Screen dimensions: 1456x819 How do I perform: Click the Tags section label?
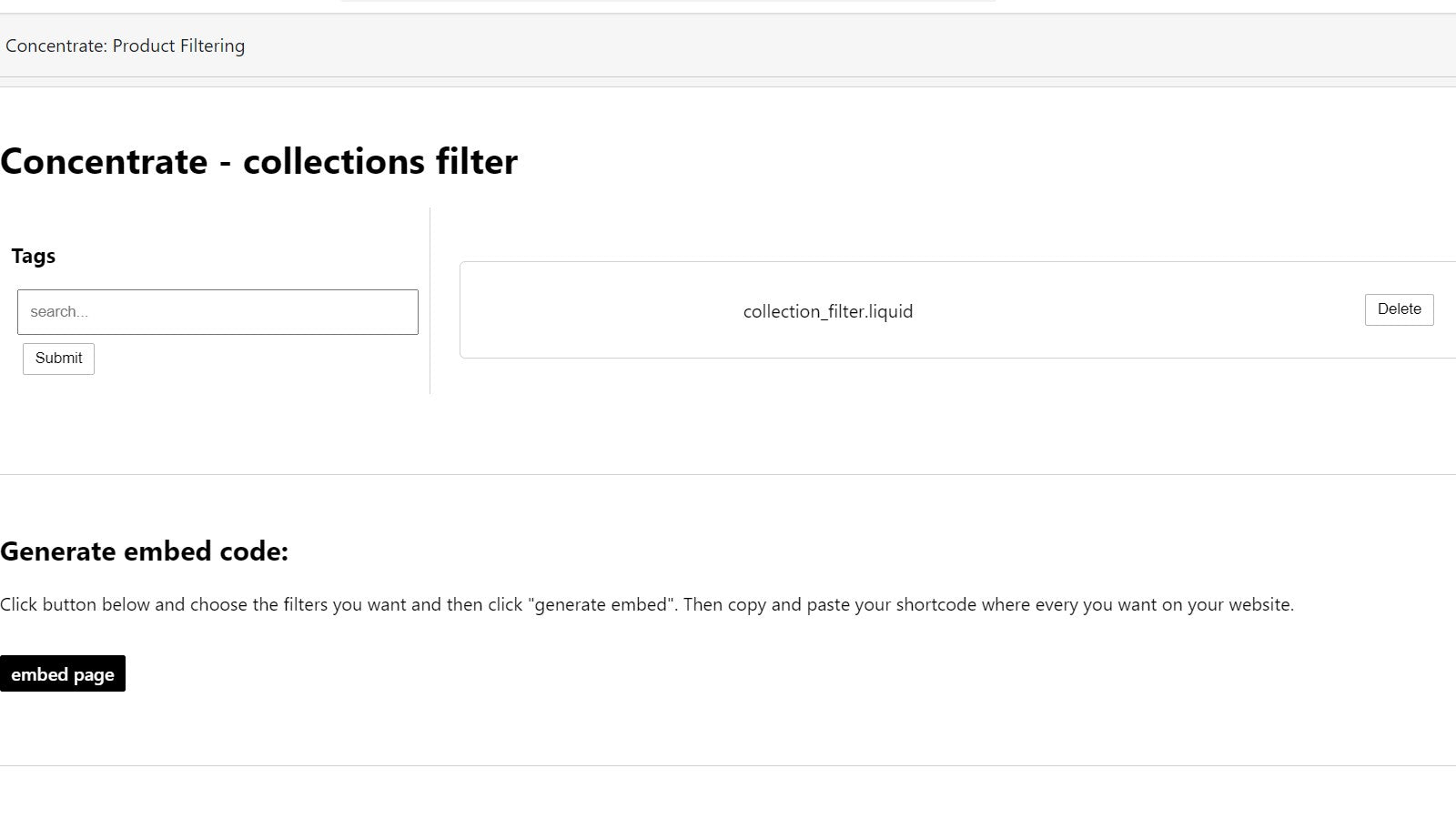point(34,256)
